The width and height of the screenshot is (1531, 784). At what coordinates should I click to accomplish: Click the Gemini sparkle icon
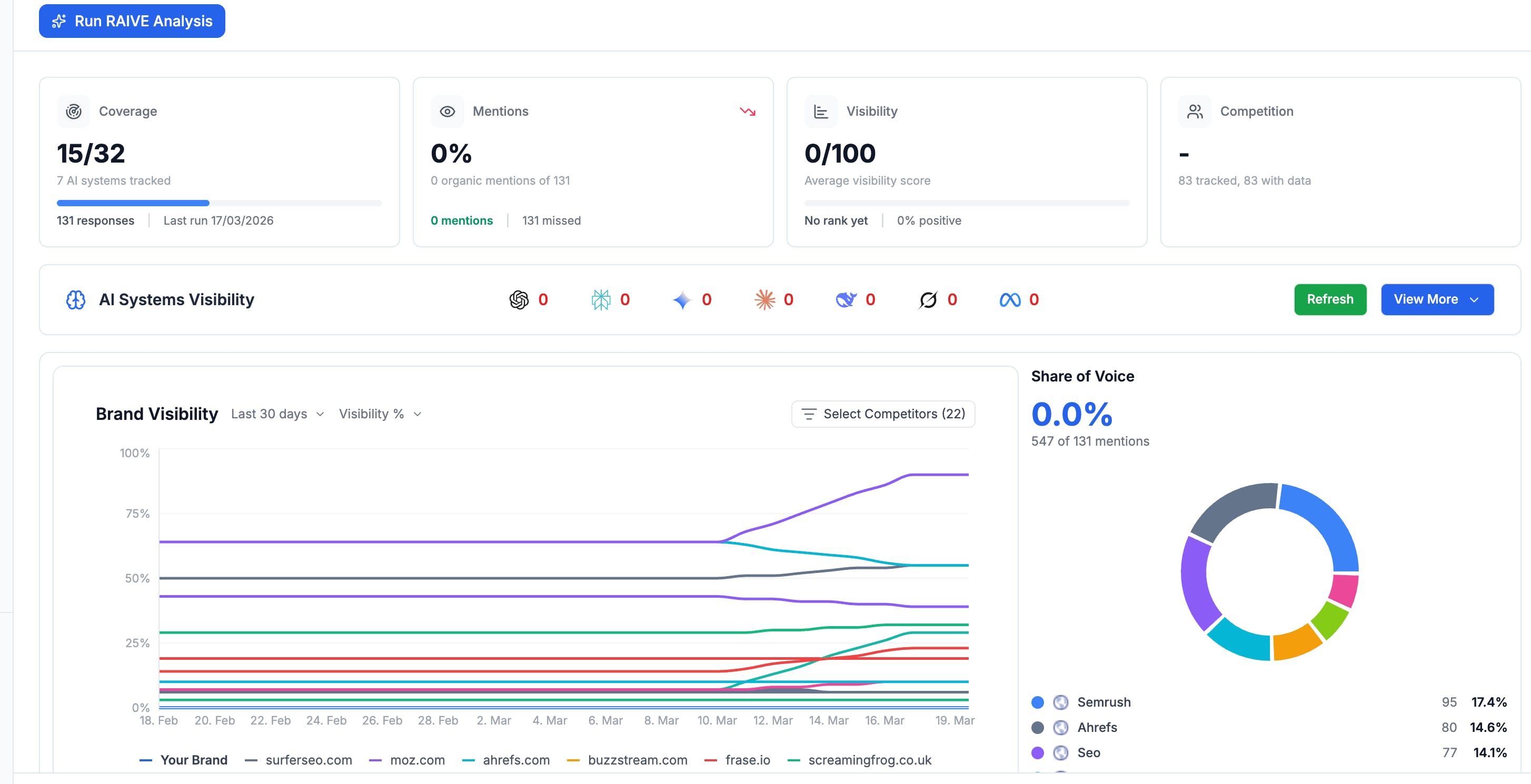tap(682, 300)
